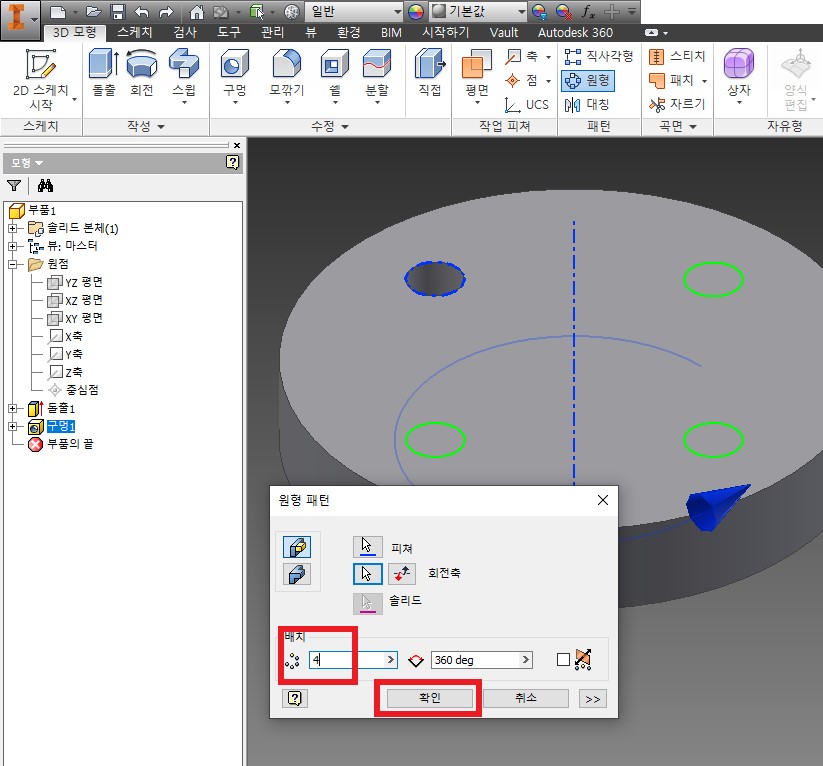This screenshot has height=766, width=823.
Task: Select the Fillet (모깎기) tool
Action: pyautogui.click(x=287, y=76)
